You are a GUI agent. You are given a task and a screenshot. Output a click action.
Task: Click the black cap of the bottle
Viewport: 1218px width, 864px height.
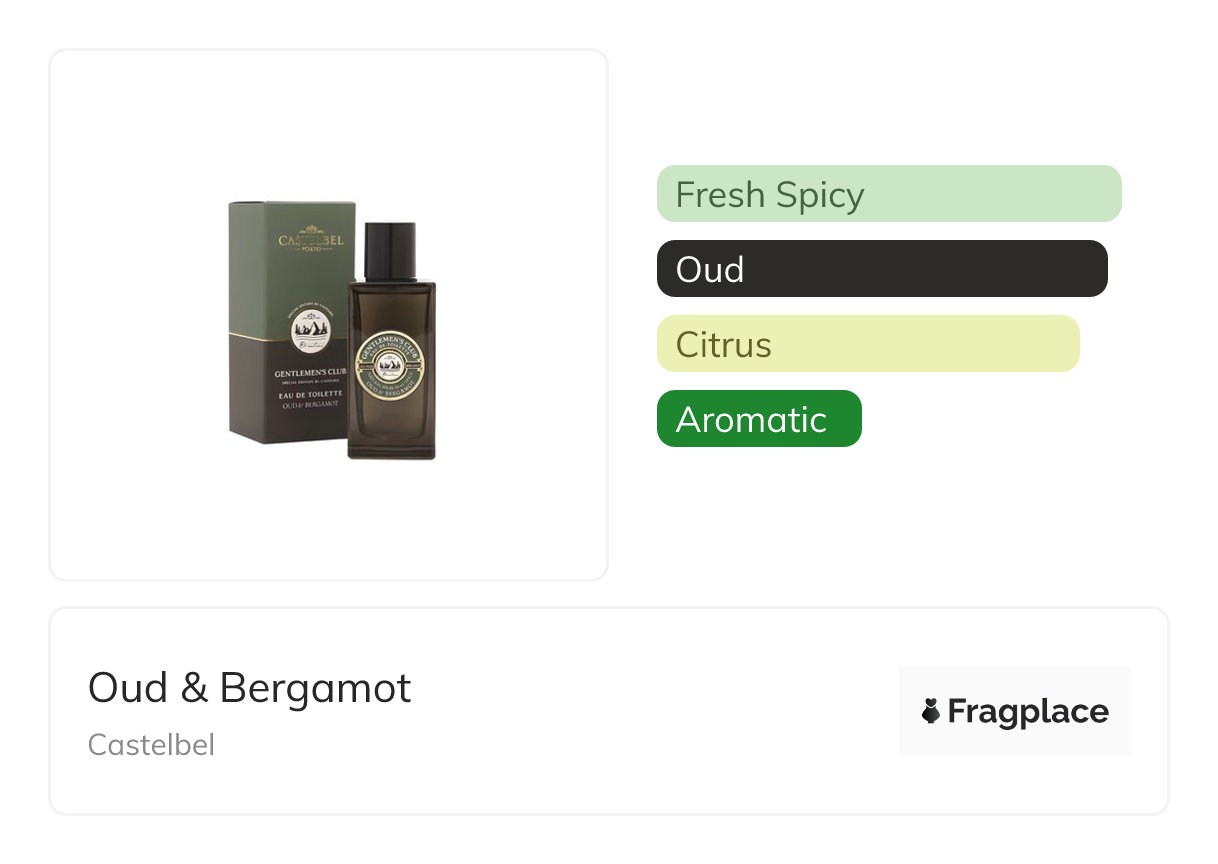click(390, 250)
